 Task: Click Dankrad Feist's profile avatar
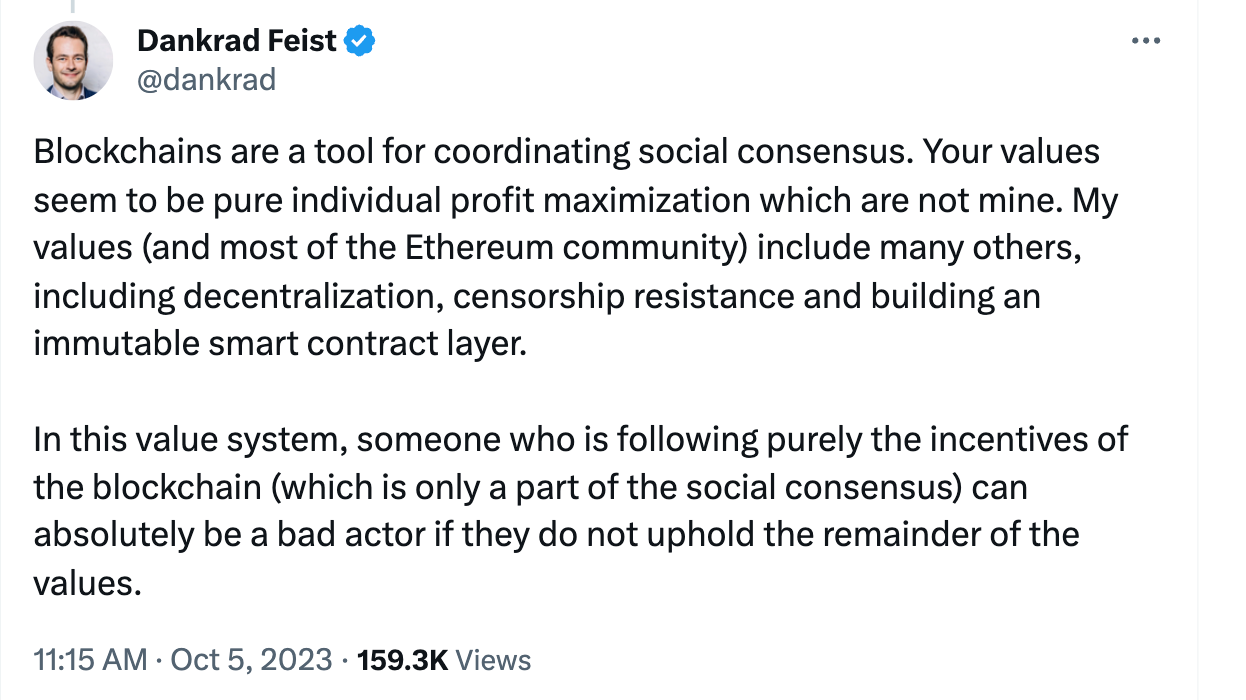point(73,60)
